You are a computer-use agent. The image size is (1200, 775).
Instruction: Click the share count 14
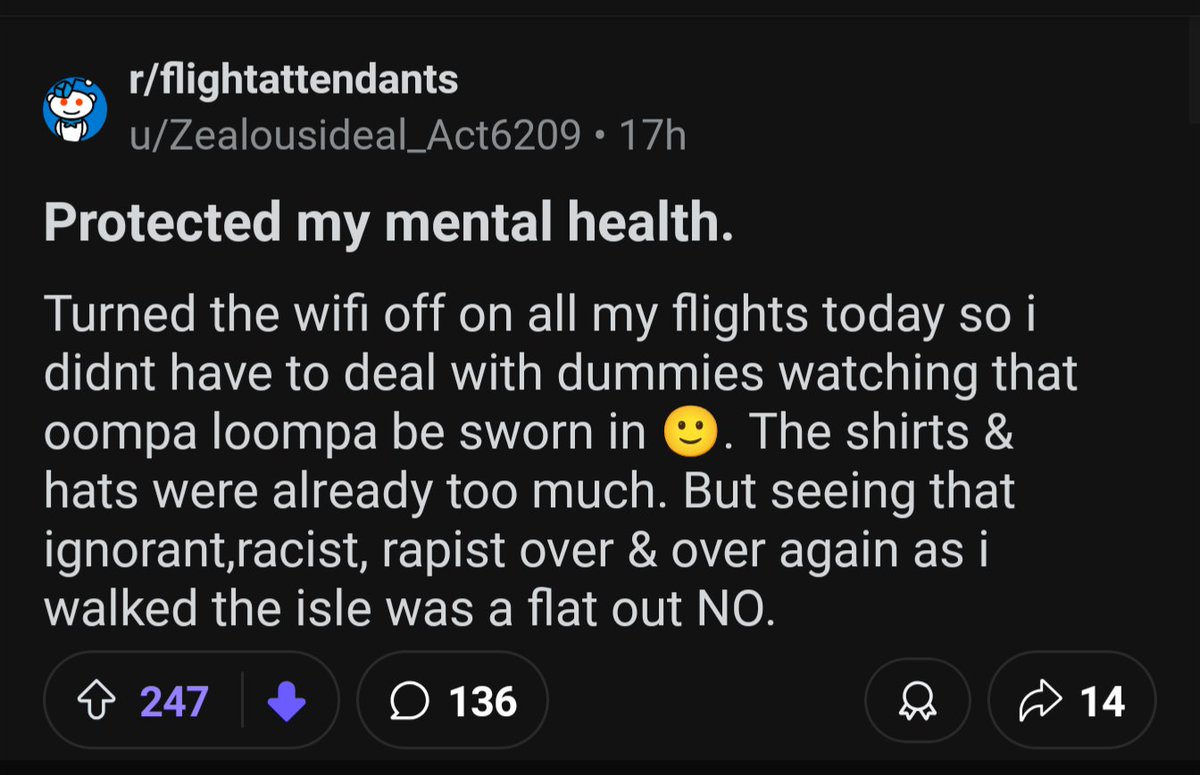(1102, 701)
